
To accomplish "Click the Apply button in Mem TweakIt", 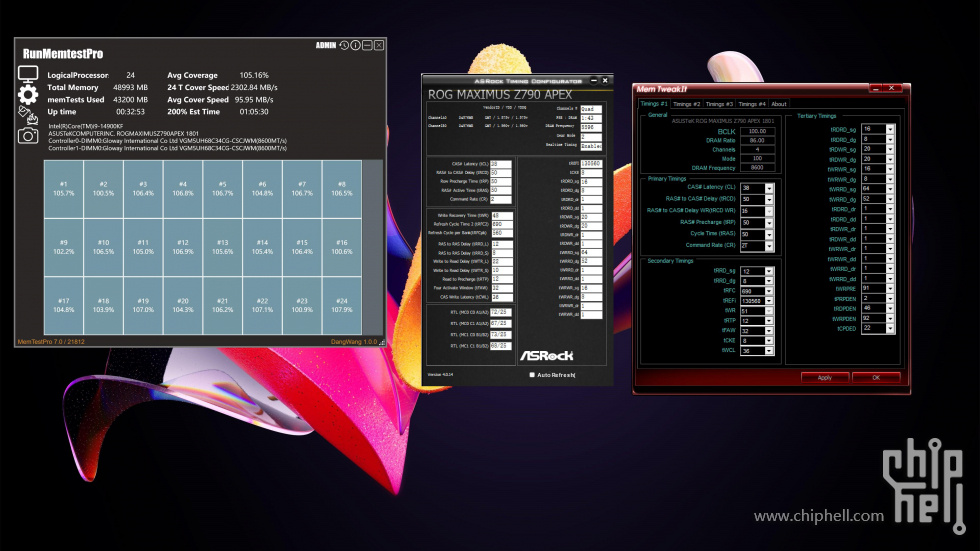I will coord(825,377).
